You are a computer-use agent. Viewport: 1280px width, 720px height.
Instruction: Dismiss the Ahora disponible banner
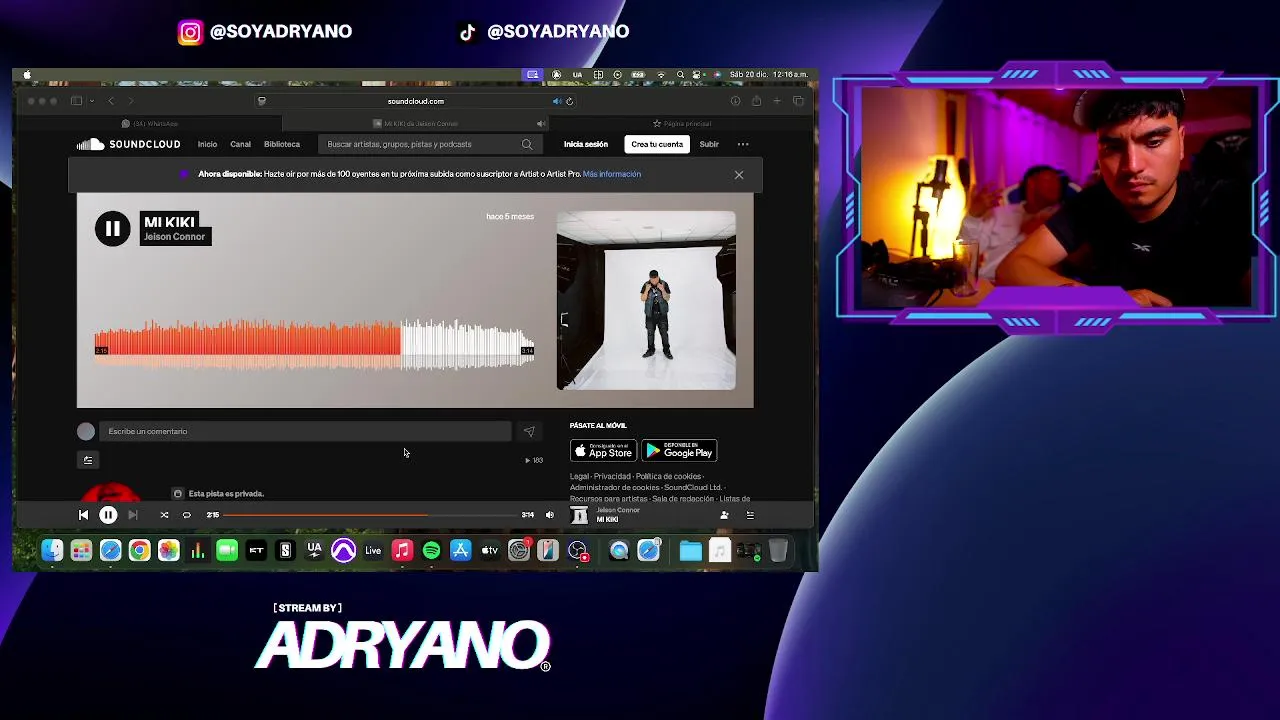(x=739, y=175)
